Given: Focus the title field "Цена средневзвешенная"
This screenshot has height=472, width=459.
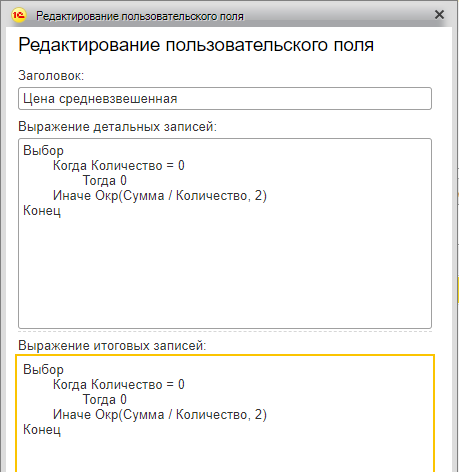Looking at the screenshot, I should 225,99.
